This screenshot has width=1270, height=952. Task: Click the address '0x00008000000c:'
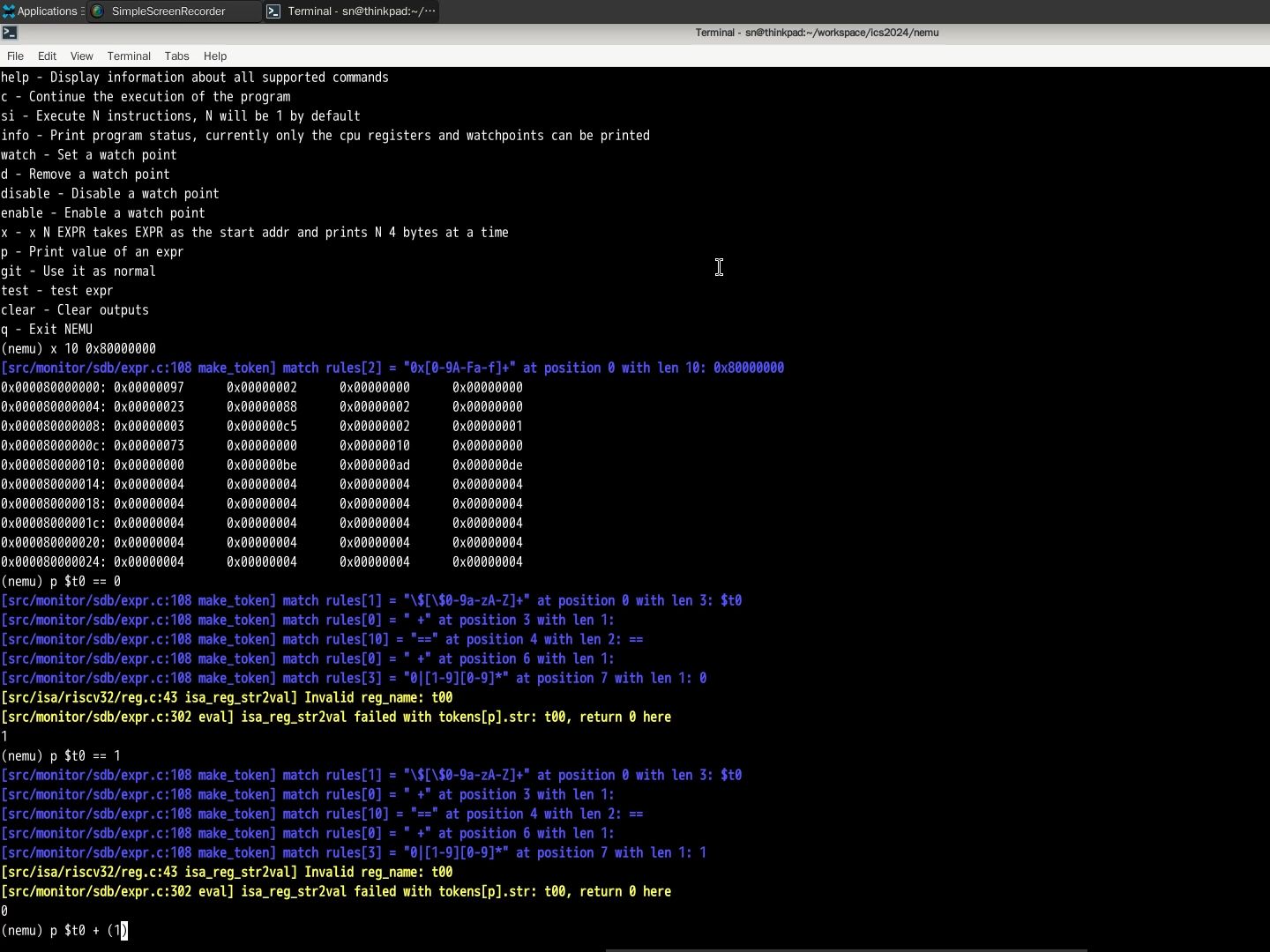point(54,446)
